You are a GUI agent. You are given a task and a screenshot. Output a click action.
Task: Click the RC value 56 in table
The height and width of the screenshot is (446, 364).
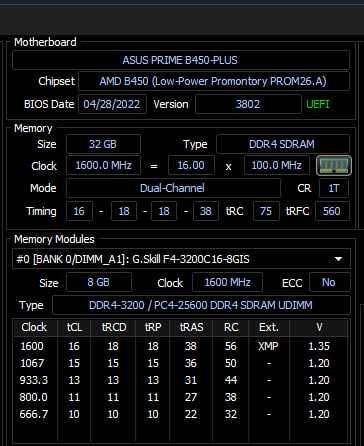tap(231, 346)
